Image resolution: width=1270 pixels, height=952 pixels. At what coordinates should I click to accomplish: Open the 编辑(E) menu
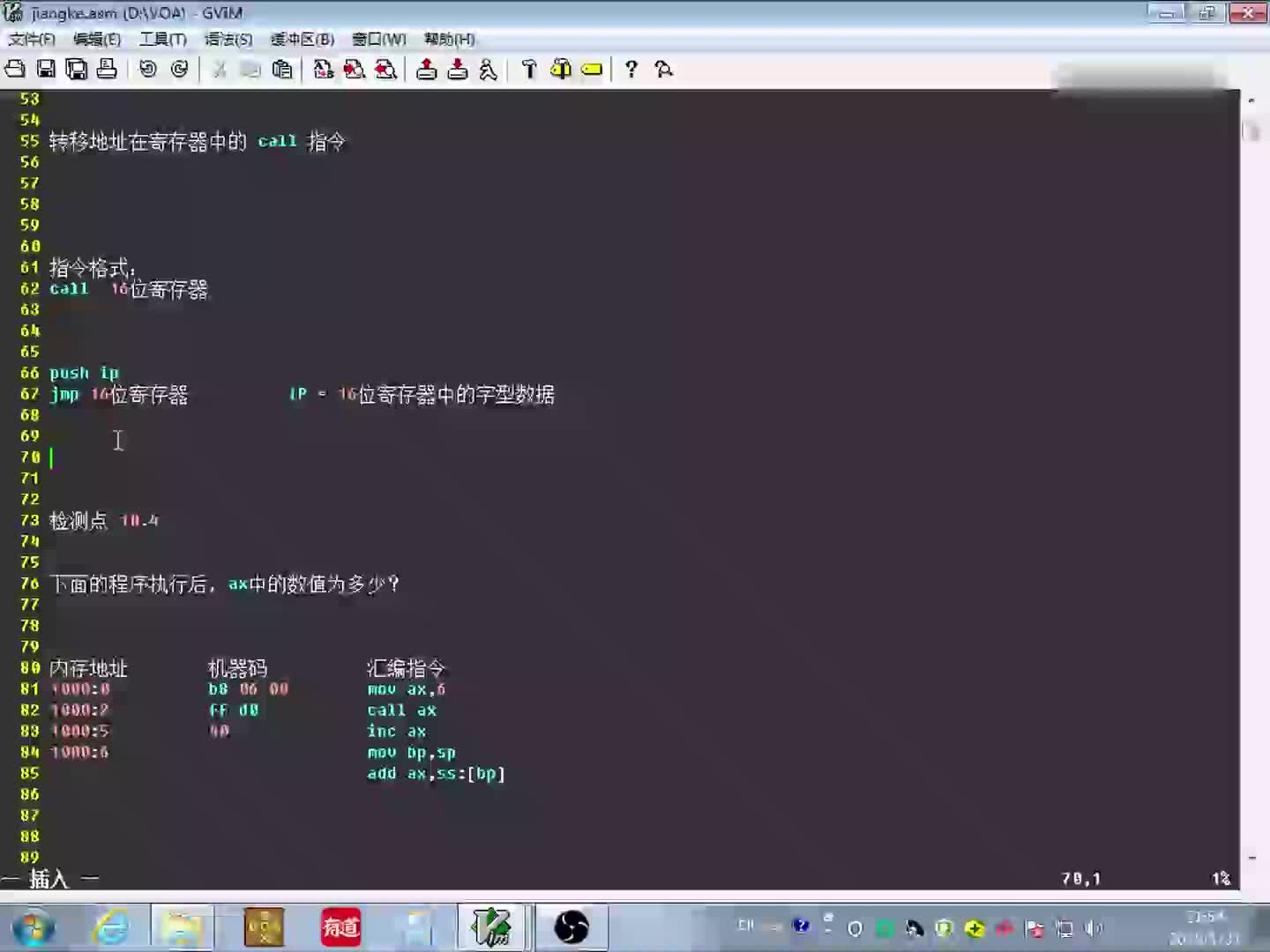click(97, 40)
